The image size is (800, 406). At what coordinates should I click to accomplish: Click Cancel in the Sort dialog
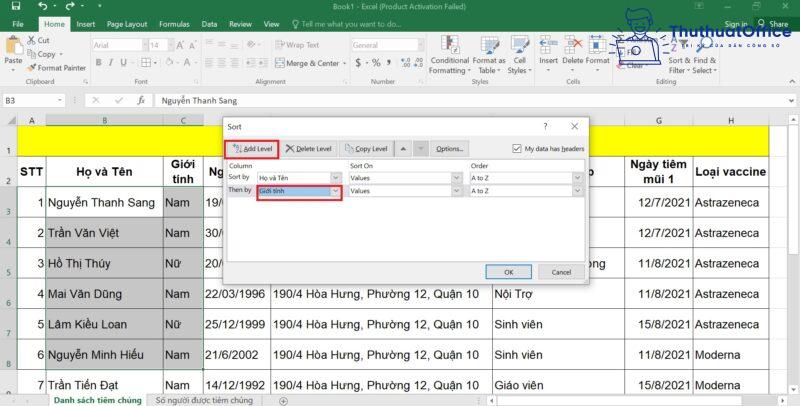point(561,272)
